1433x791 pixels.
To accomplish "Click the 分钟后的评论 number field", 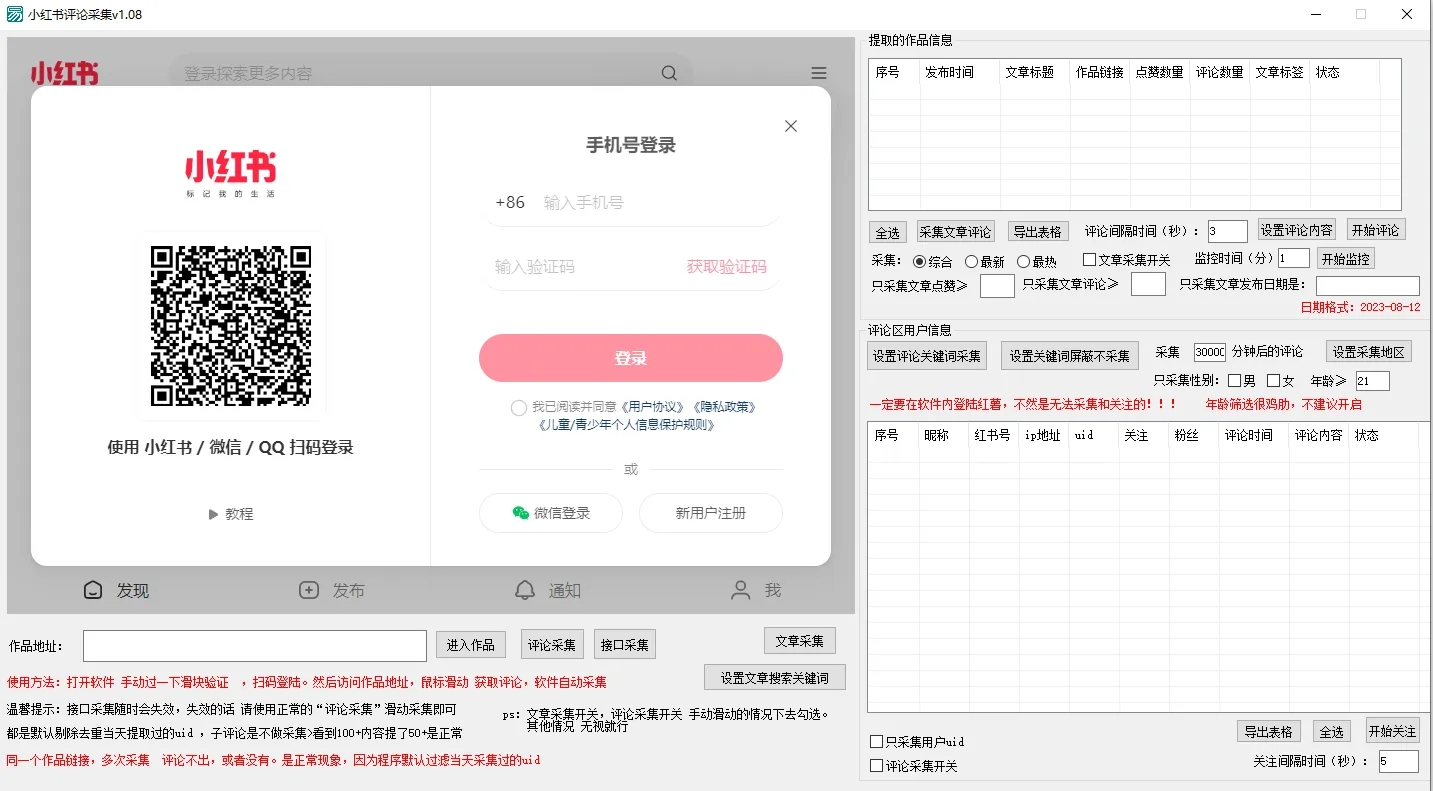I will (x=1209, y=352).
